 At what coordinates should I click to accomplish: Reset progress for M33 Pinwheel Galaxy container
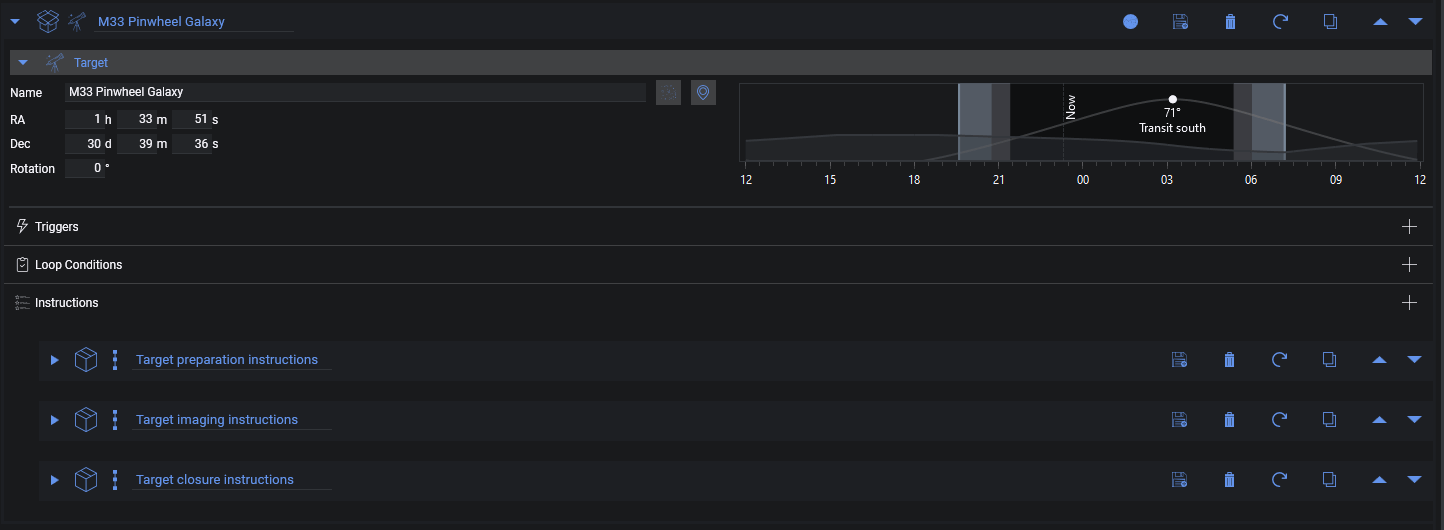[x=1279, y=21]
